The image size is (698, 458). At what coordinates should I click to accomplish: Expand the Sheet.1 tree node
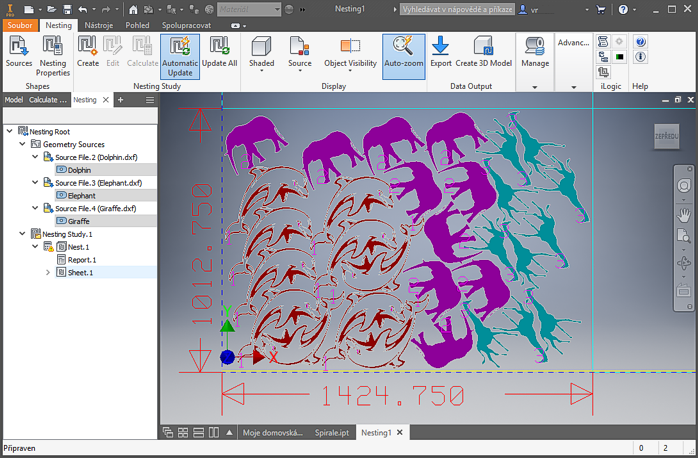pos(48,272)
